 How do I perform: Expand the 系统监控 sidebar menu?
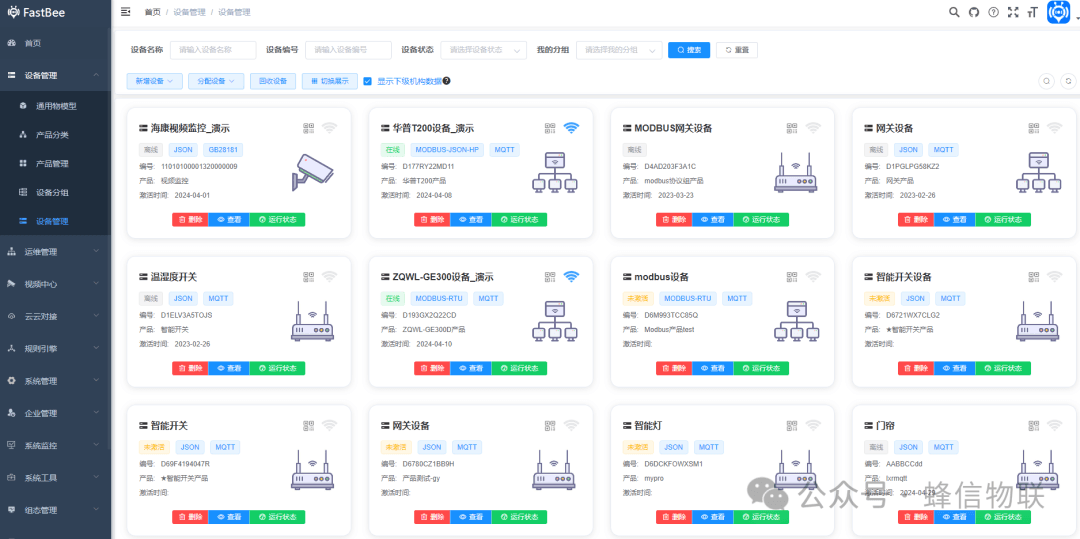click(x=55, y=445)
